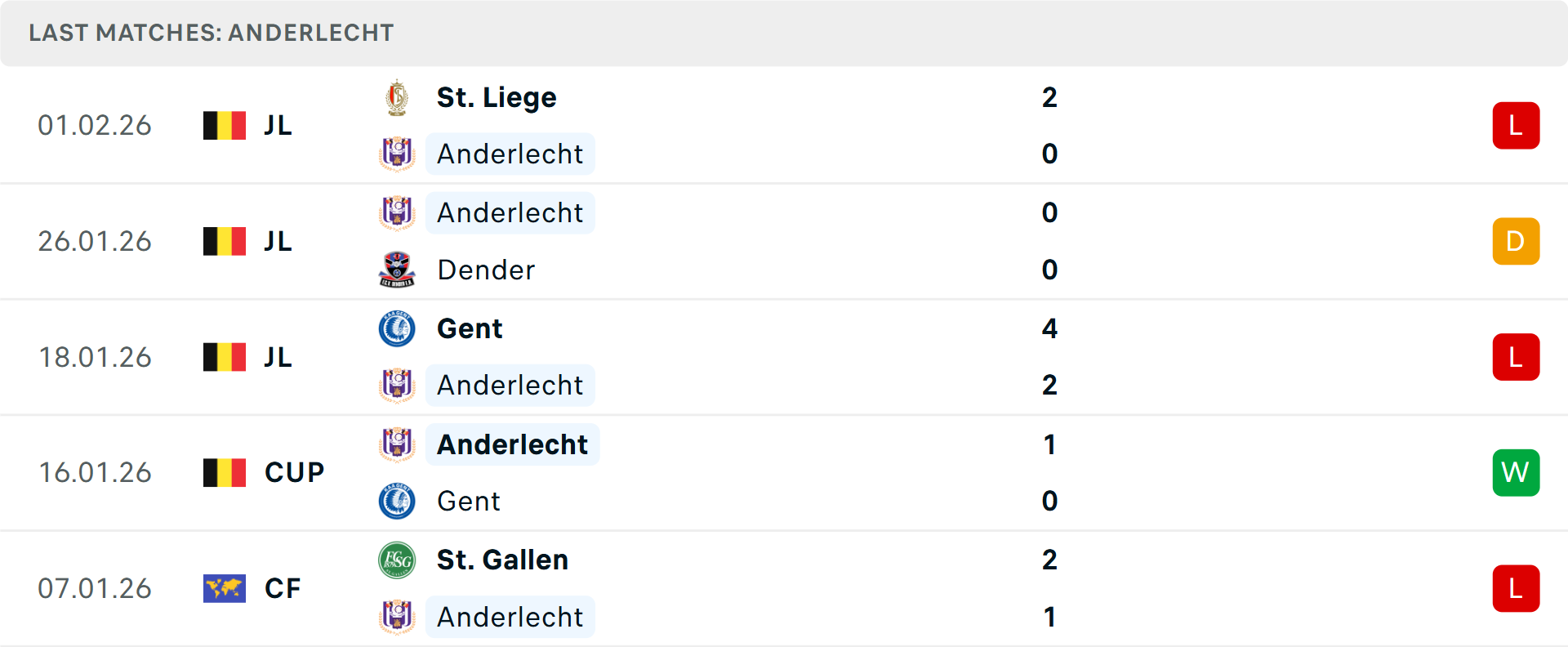Click the Dender club crest
The width and height of the screenshot is (1568, 647).
pos(397,270)
